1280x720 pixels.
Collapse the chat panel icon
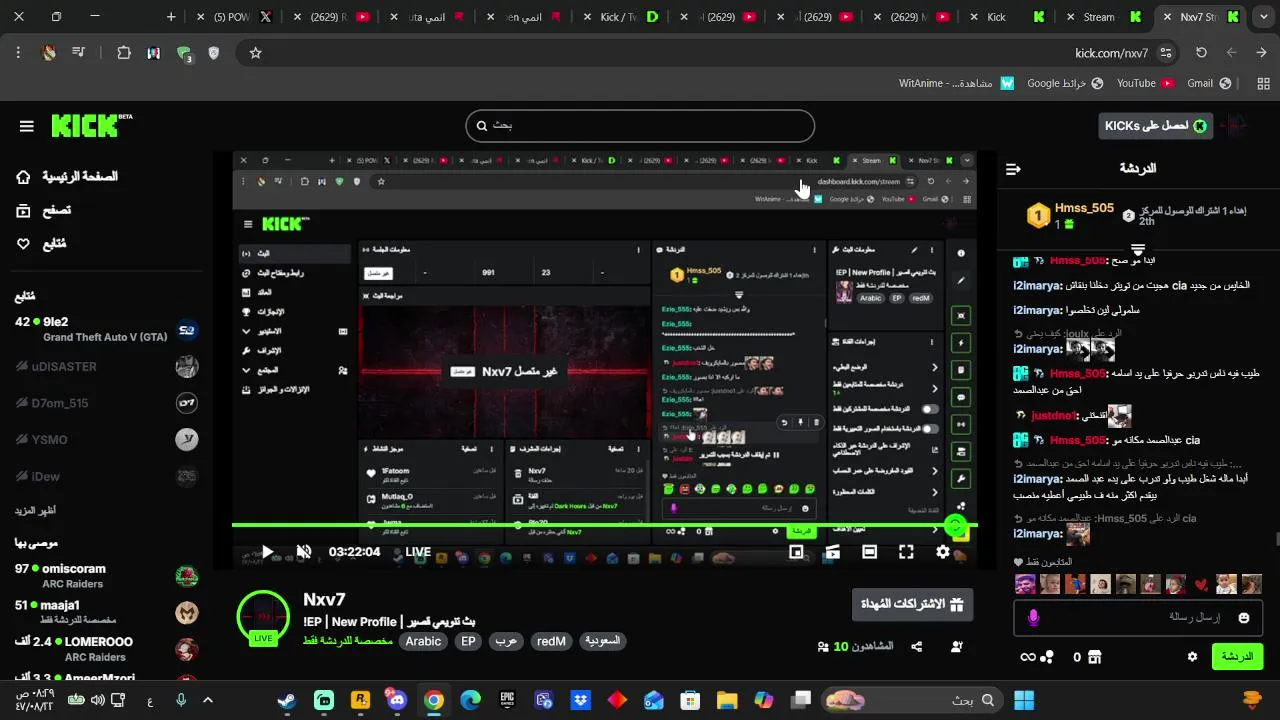click(x=1013, y=169)
